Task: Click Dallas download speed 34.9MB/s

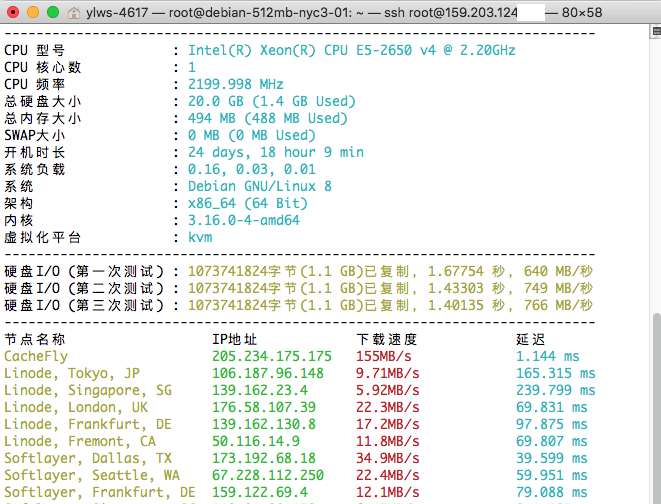Action: tap(388, 458)
